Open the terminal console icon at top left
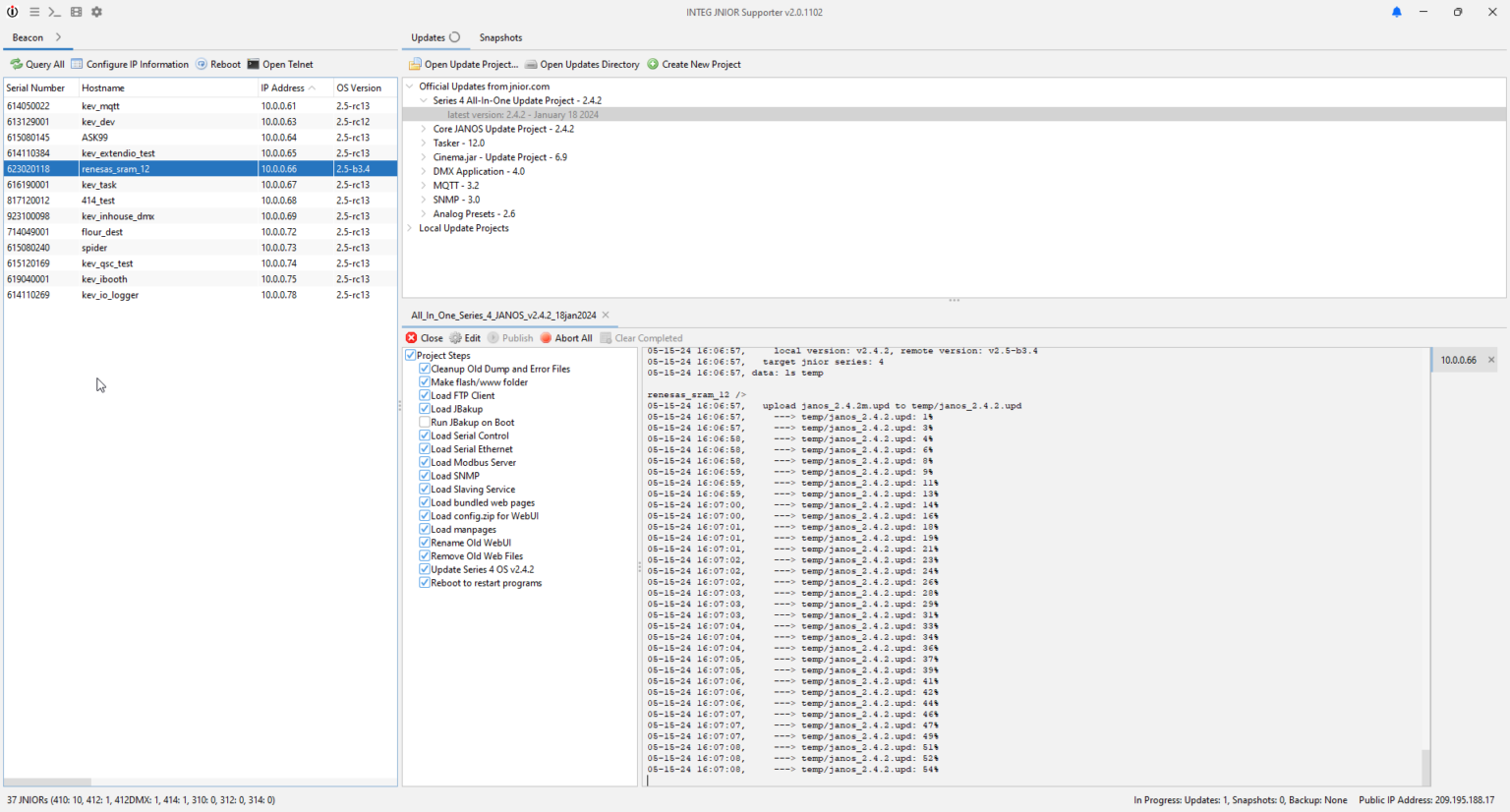The width and height of the screenshot is (1510, 812). coord(54,13)
